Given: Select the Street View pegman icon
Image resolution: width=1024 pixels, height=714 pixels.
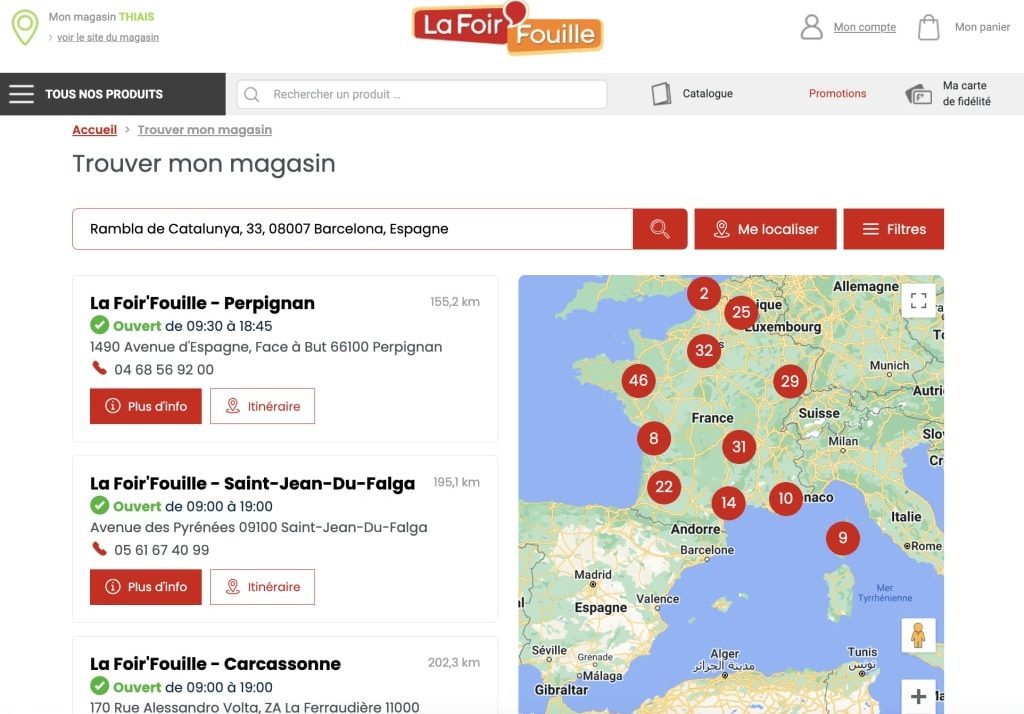Looking at the screenshot, I should coord(918,635).
